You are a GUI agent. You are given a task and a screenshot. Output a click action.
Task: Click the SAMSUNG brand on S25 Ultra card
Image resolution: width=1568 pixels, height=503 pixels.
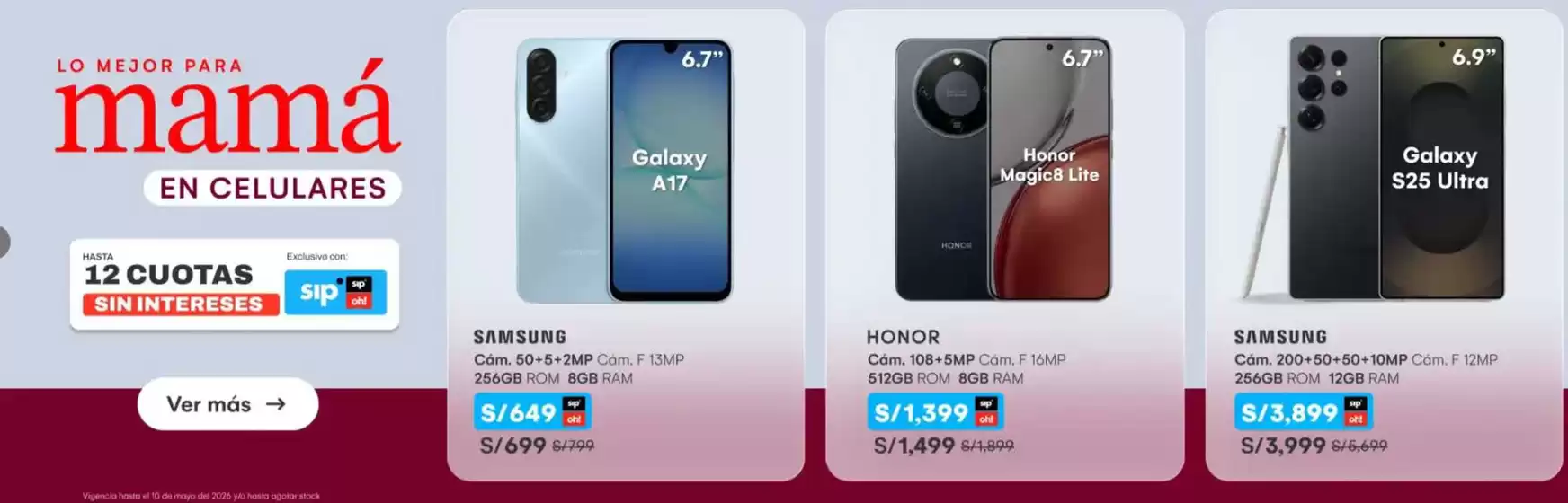pyautogui.click(x=1280, y=337)
